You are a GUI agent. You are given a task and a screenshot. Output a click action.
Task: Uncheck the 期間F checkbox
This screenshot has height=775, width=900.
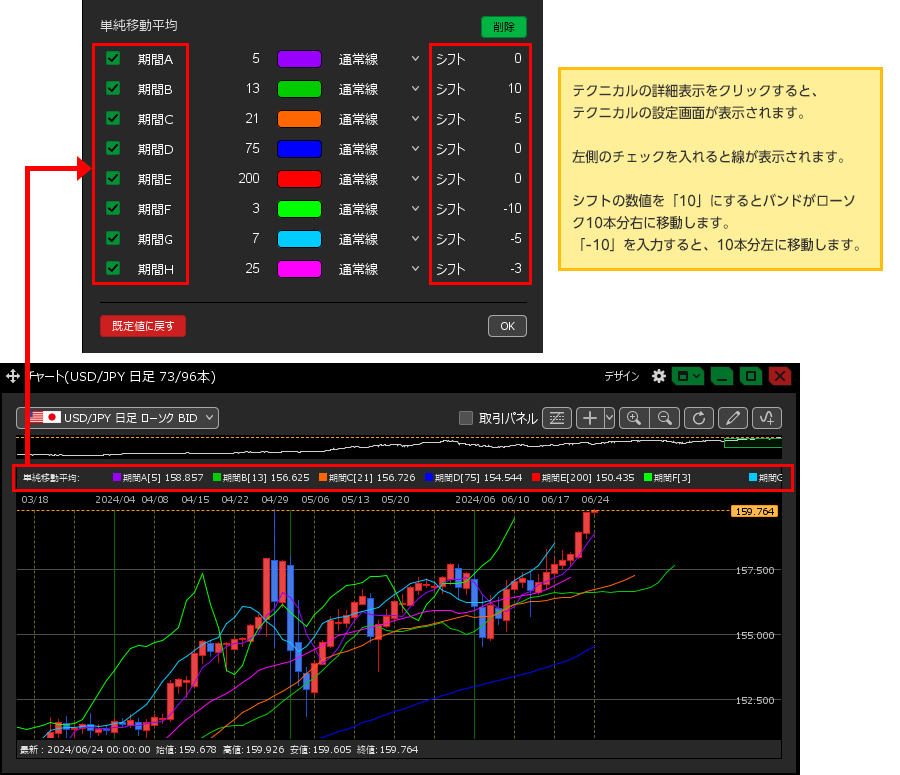coord(113,208)
